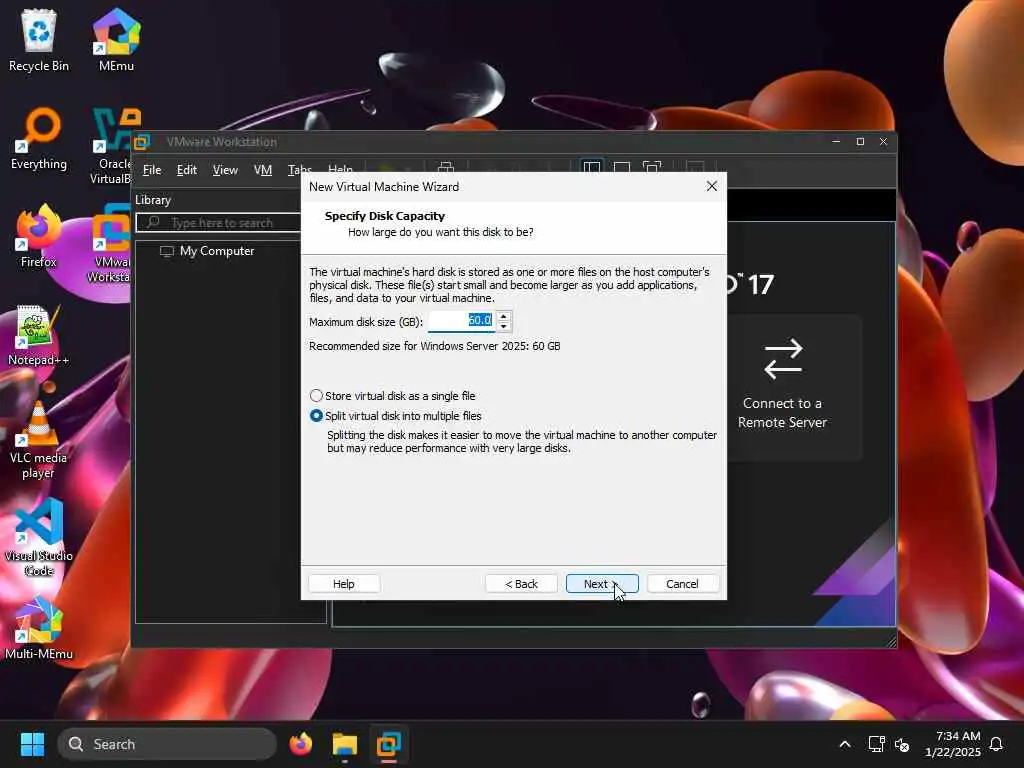Open File Explorer from the taskbar
Image resolution: width=1024 pixels, height=768 pixels.
tap(344, 744)
